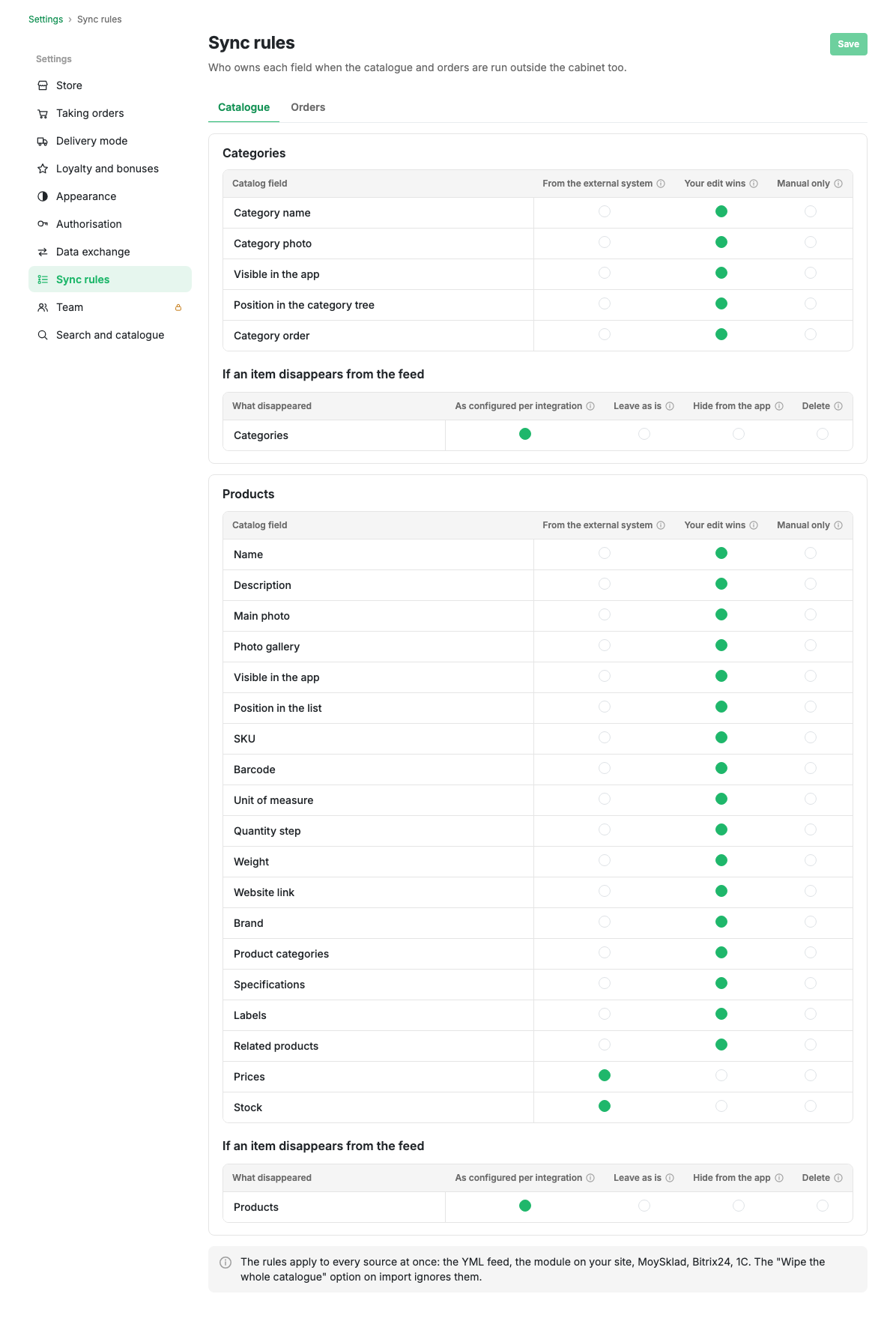The width and height of the screenshot is (896, 1318).
Task: Open the "From the external system" info icon in Categories table
Action: [661, 184]
